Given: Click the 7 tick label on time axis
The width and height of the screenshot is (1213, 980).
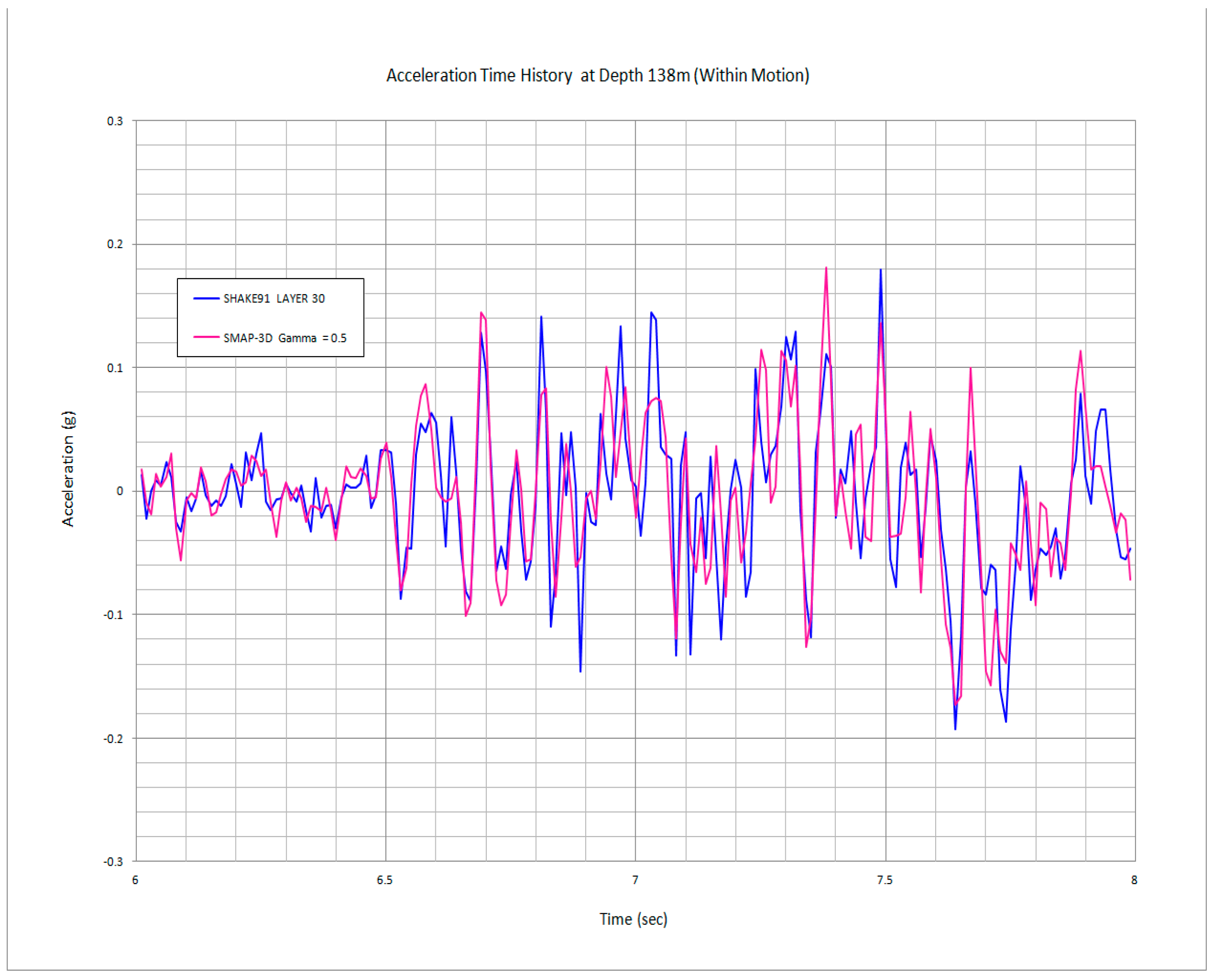Looking at the screenshot, I should pyautogui.click(x=635, y=880).
